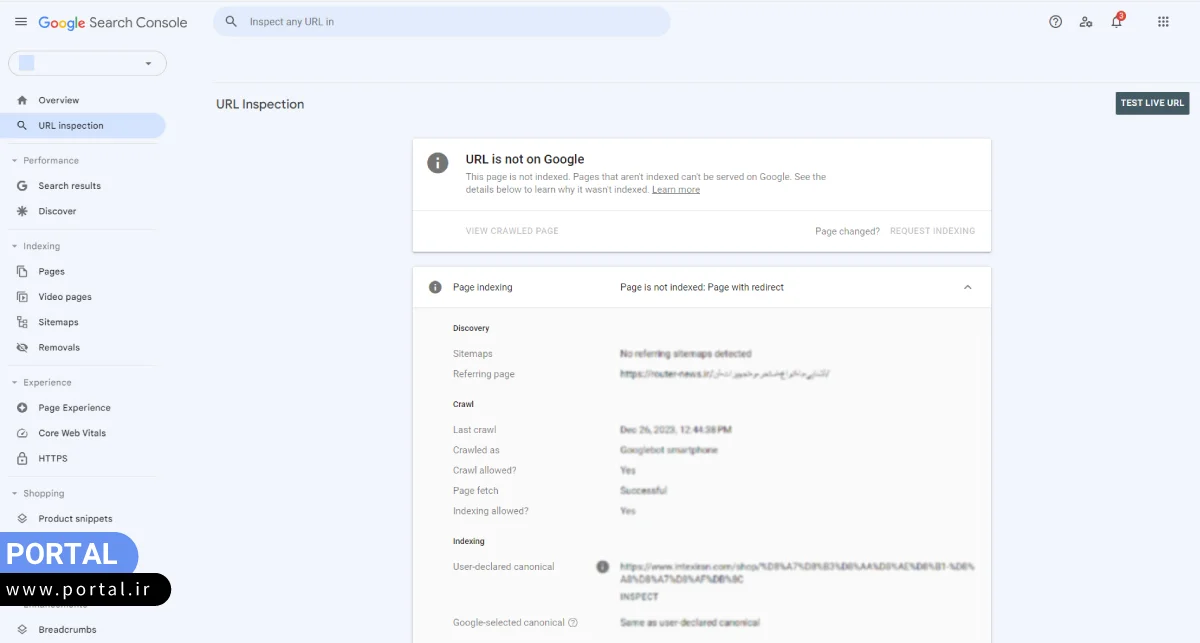Click the search magnifier icon in URL bar
This screenshot has width=1200, height=643.
click(231, 22)
